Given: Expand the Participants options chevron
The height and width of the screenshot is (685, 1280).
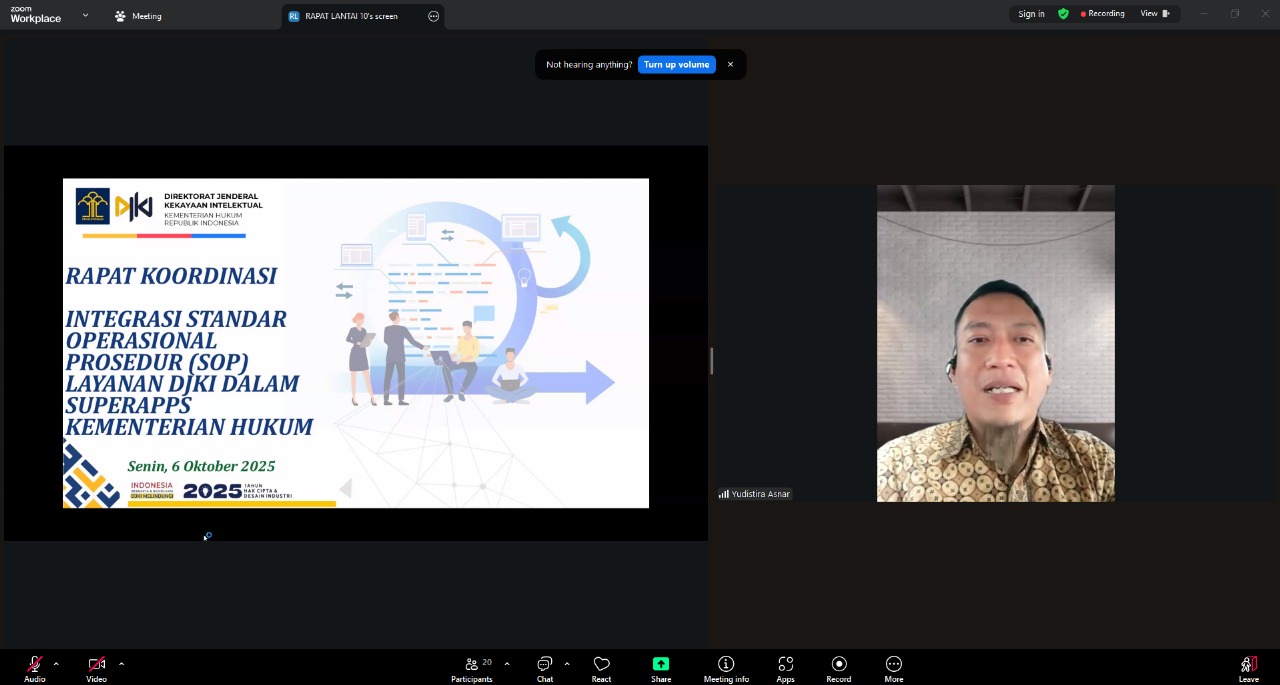Looking at the screenshot, I should pyautogui.click(x=507, y=664).
